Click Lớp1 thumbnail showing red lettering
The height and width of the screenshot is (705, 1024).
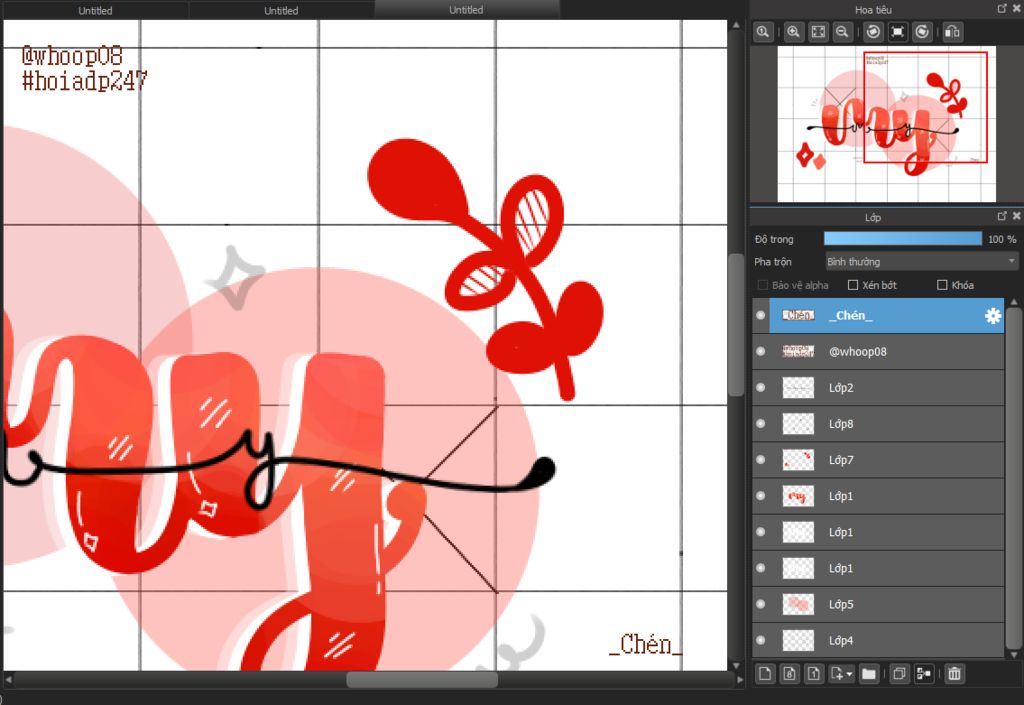click(x=798, y=496)
